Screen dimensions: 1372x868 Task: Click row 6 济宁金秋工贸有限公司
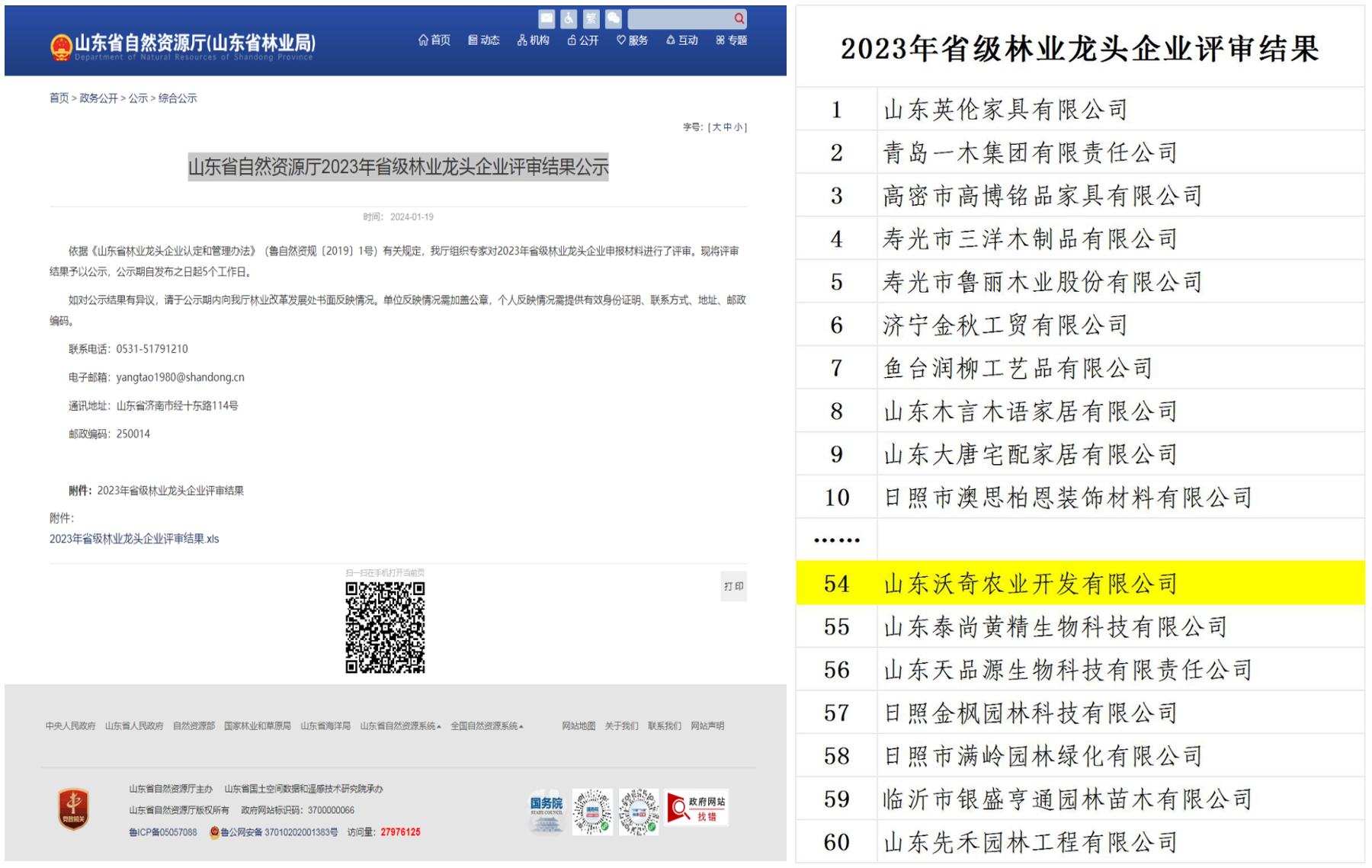(1081, 325)
